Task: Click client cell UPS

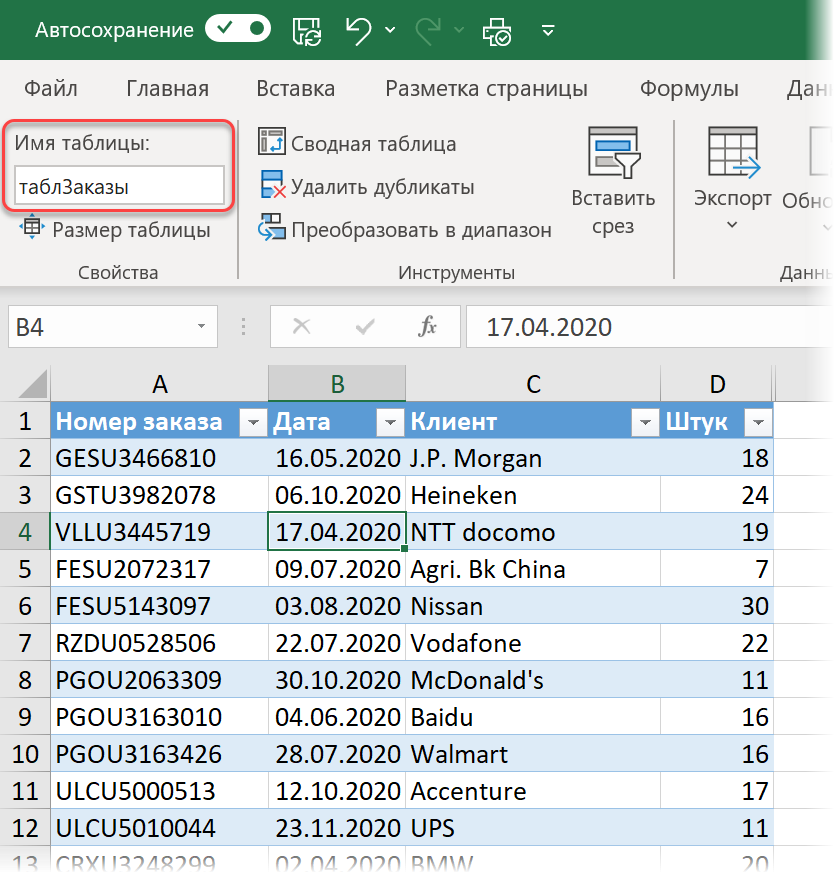Action: pyautogui.click(x=533, y=827)
